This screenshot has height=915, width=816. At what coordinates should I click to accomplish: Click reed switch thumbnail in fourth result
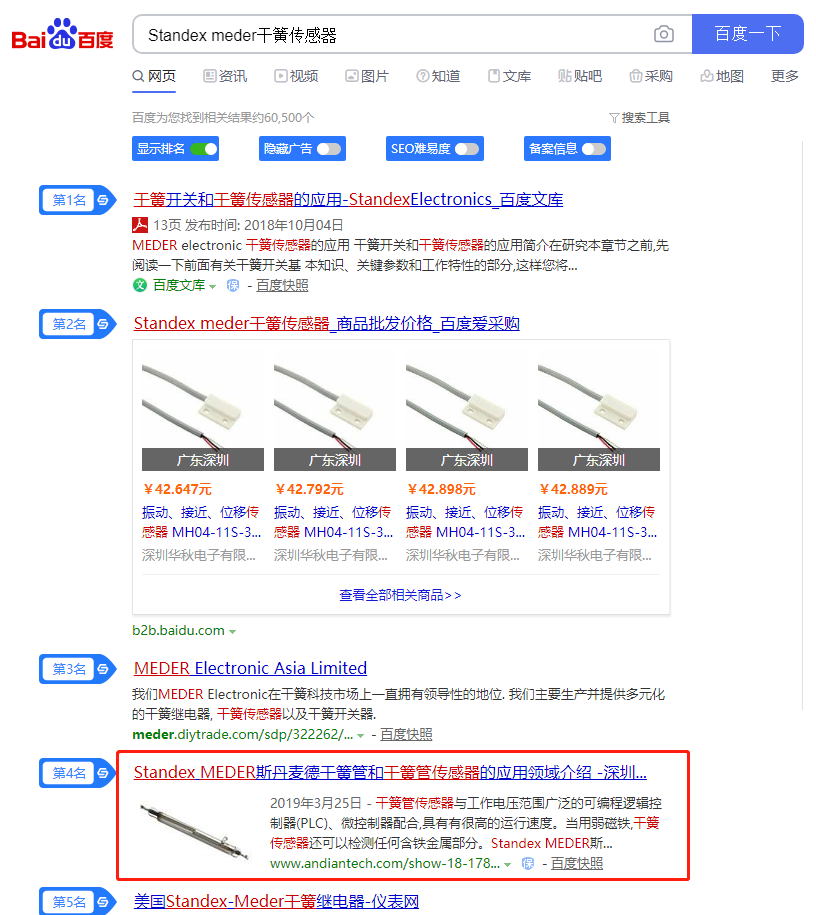[x=195, y=831]
